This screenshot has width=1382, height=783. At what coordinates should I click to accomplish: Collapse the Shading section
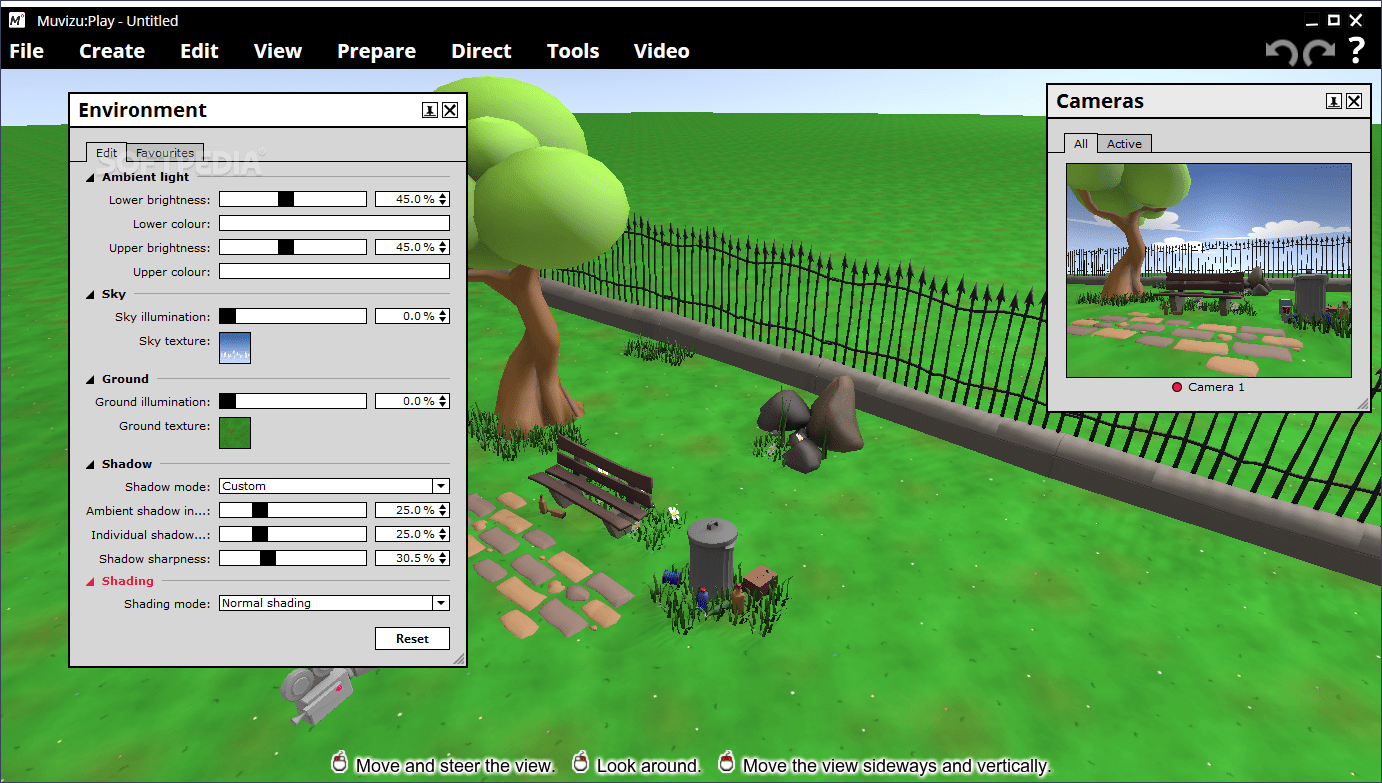(x=91, y=582)
